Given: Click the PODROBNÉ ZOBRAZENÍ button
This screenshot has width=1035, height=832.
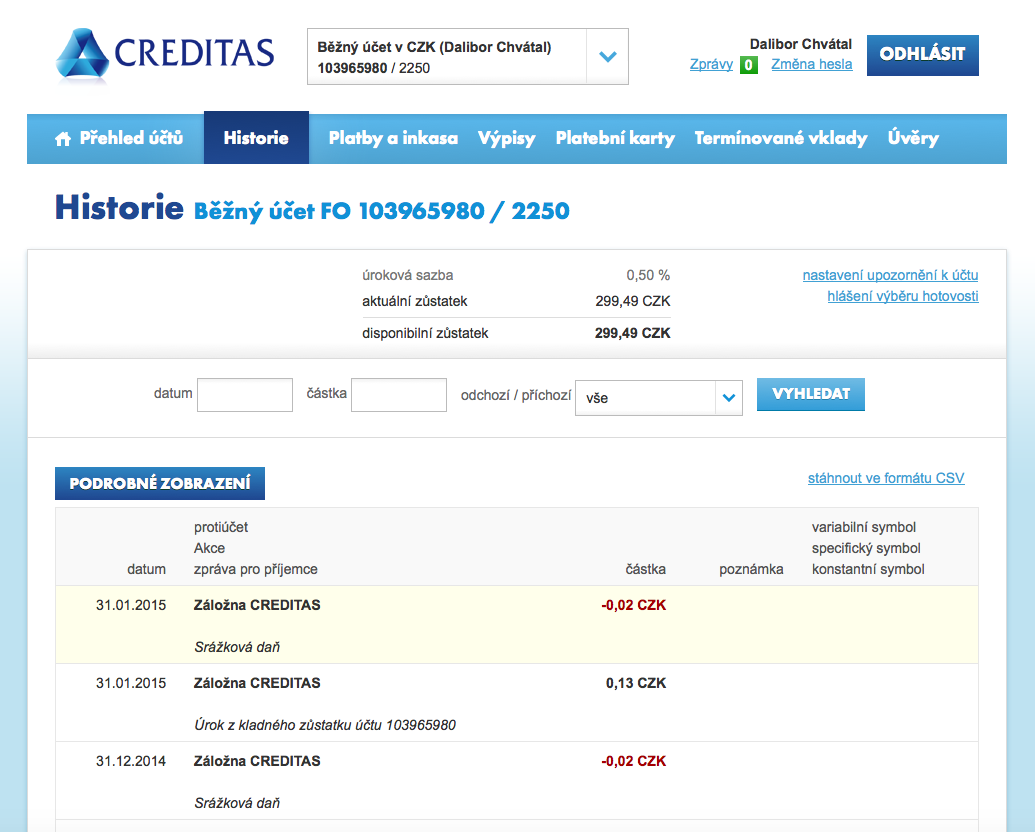Looking at the screenshot, I should [x=160, y=483].
